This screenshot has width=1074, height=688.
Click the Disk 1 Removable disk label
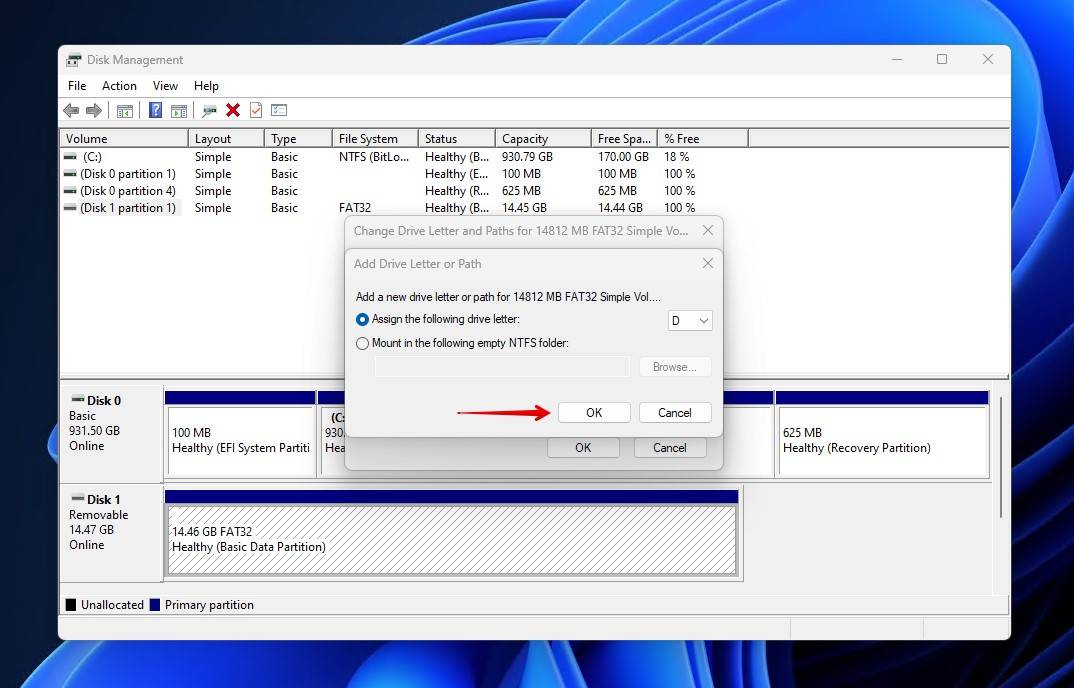112,532
